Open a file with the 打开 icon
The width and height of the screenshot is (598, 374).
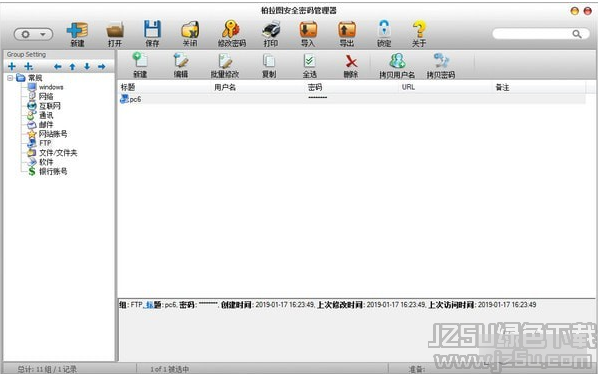coord(115,30)
